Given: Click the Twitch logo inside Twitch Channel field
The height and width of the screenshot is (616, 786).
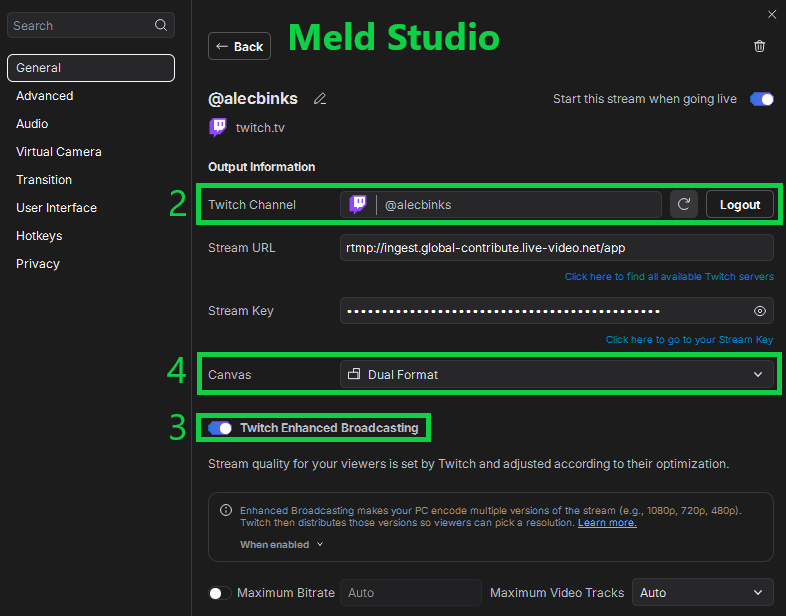Looking at the screenshot, I should [358, 204].
